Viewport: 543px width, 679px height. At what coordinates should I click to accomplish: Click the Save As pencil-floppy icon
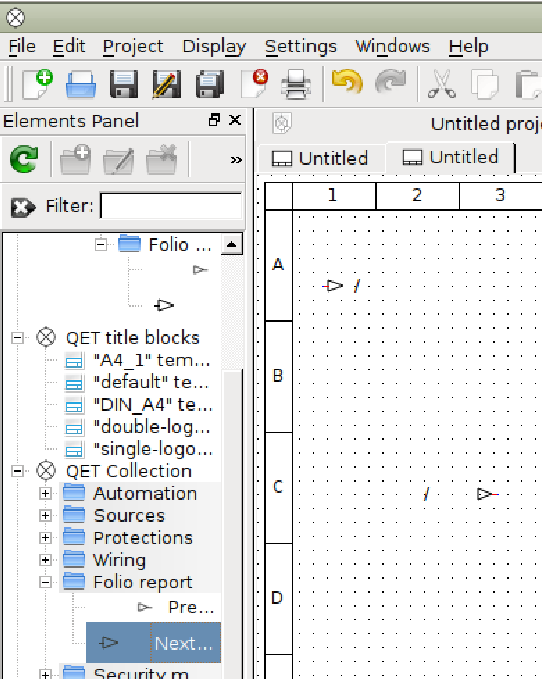click(167, 84)
